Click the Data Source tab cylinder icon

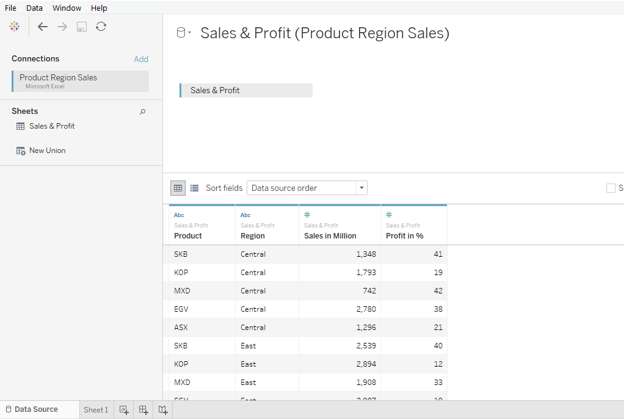point(8,409)
